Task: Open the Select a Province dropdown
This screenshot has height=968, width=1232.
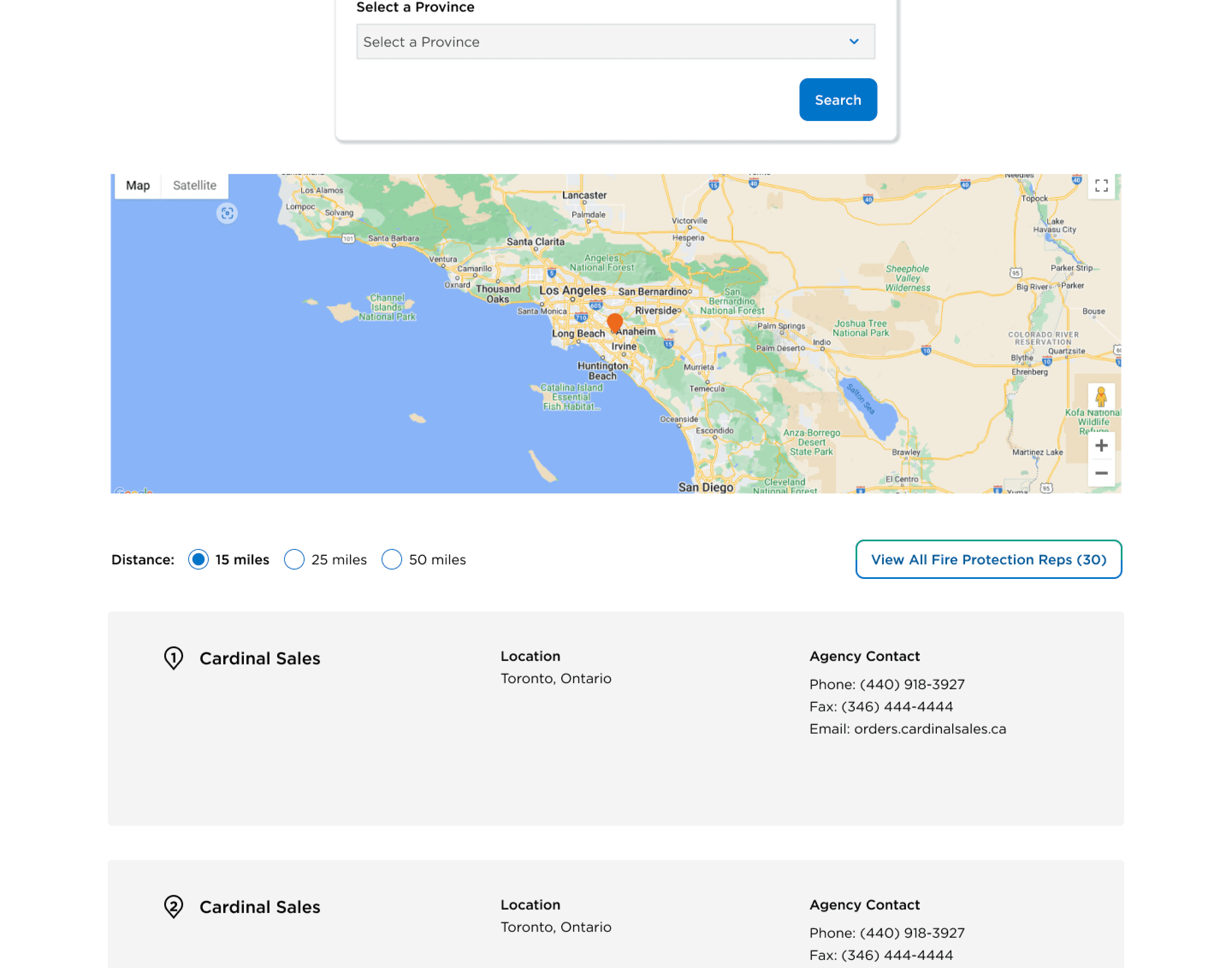Action: pos(615,41)
